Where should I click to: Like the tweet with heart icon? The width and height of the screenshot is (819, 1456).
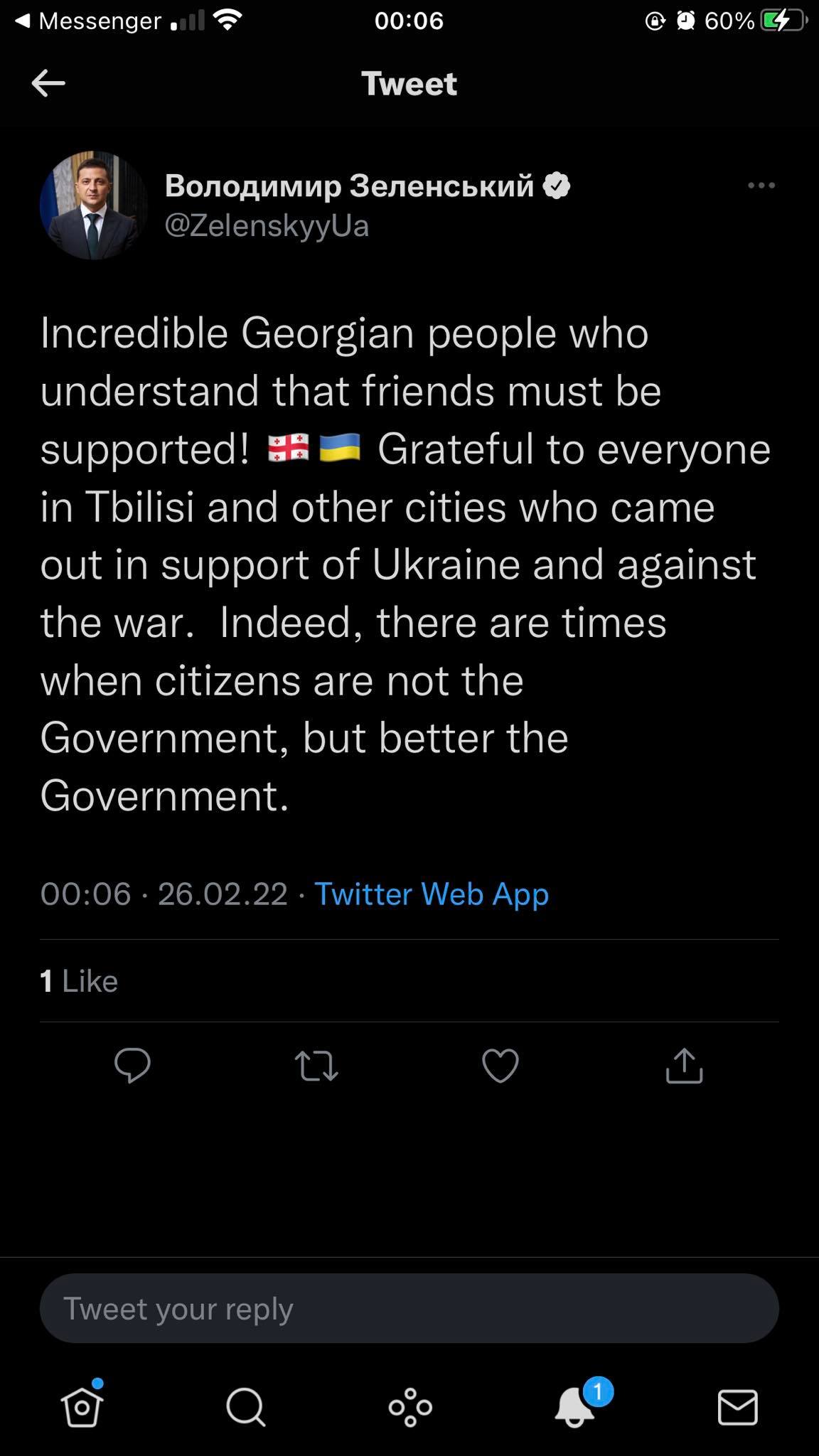500,1066
